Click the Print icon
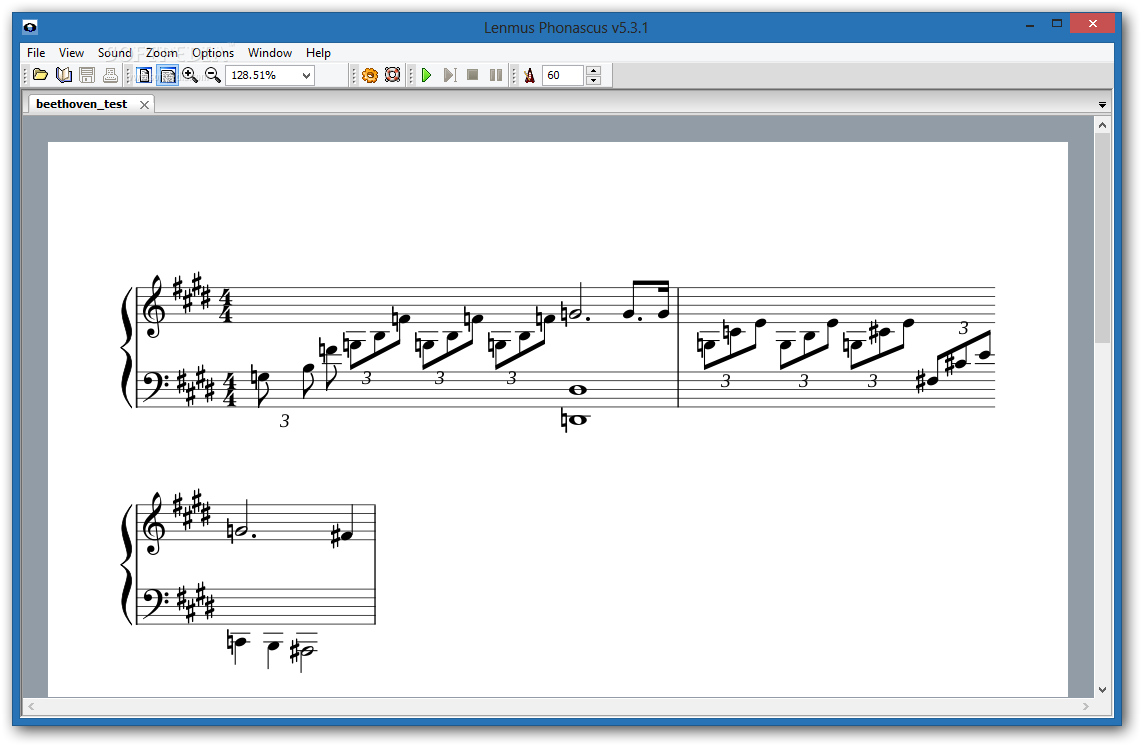Image resolution: width=1142 pixels, height=746 pixels. [x=110, y=75]
